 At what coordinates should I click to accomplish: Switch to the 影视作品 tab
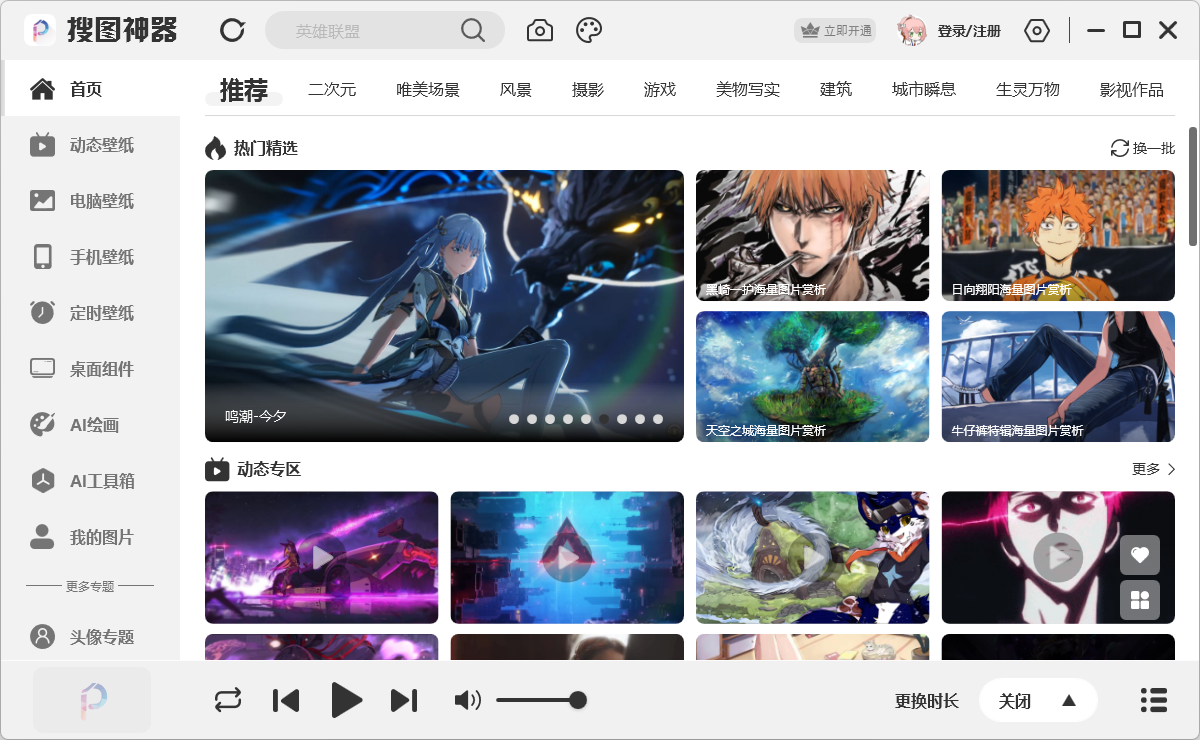pyautogui.click(x=1132, y=89)
